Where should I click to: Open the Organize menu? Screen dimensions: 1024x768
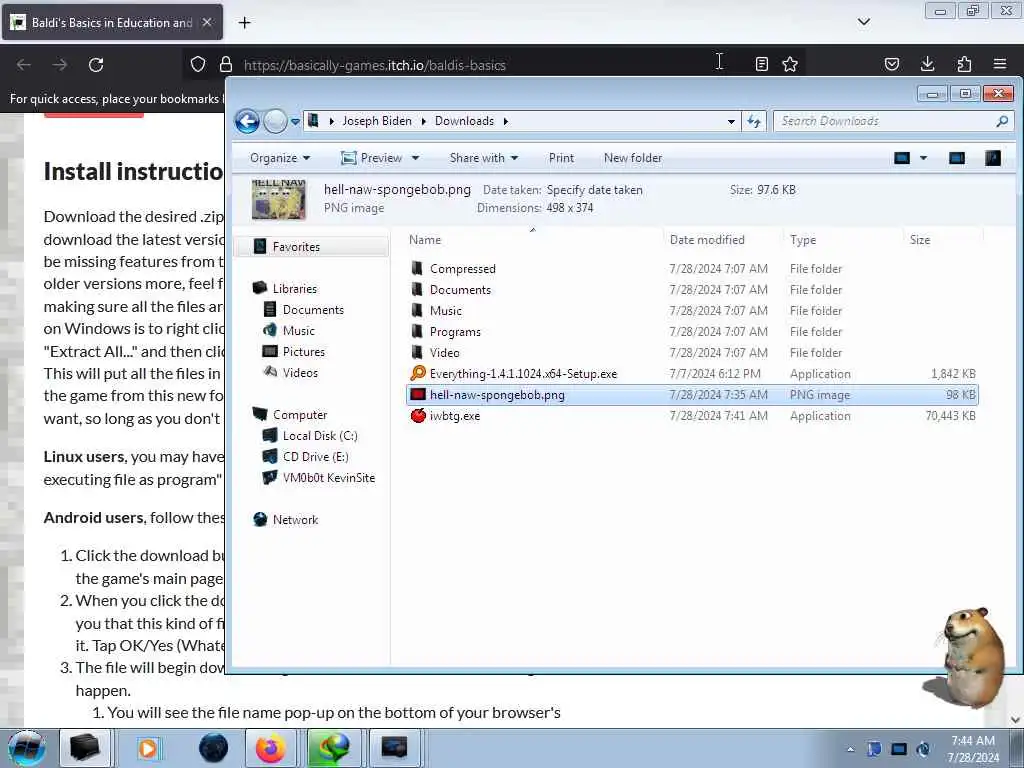tap(280, 158)
